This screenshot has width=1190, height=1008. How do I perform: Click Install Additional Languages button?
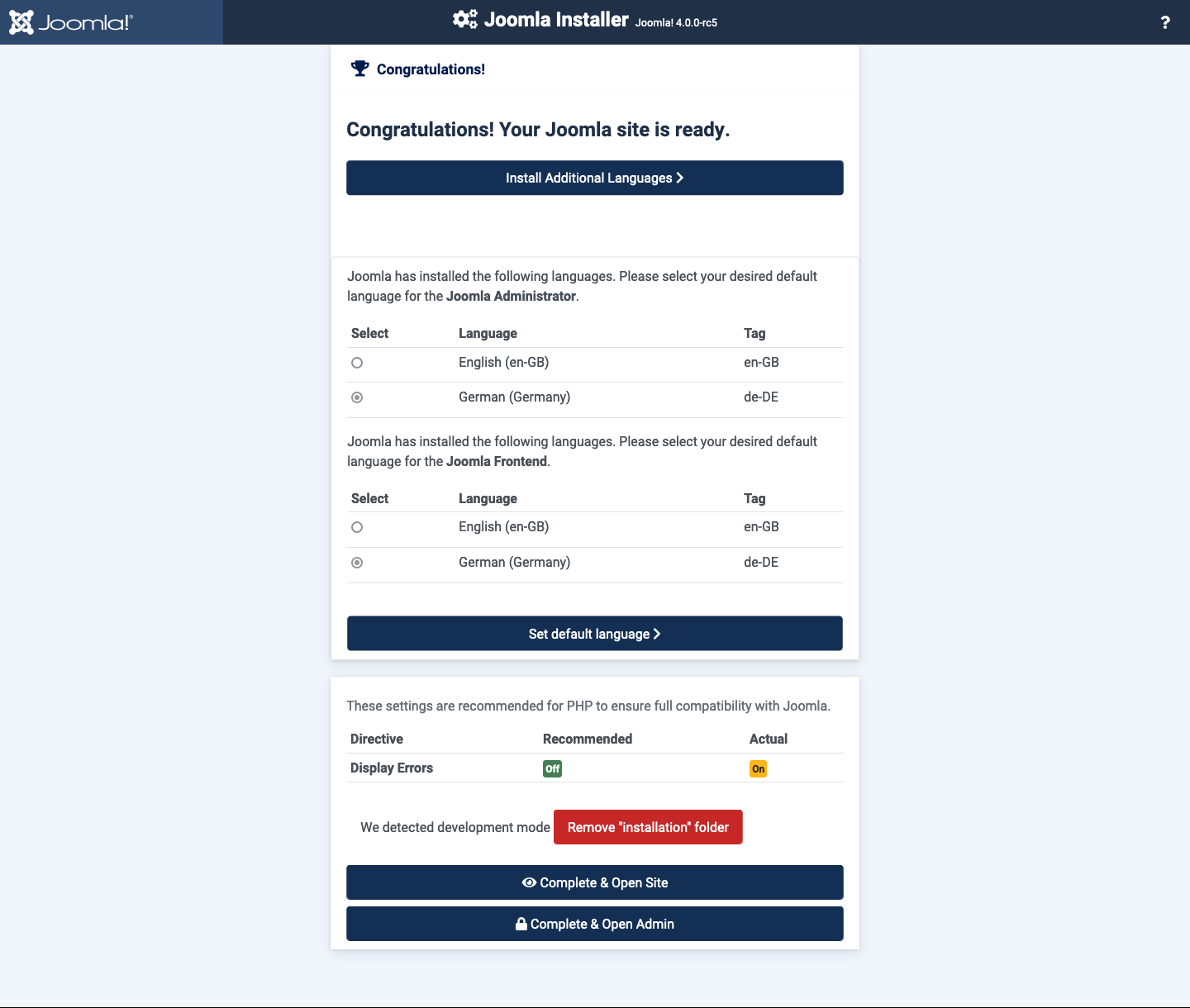point(595,178)
